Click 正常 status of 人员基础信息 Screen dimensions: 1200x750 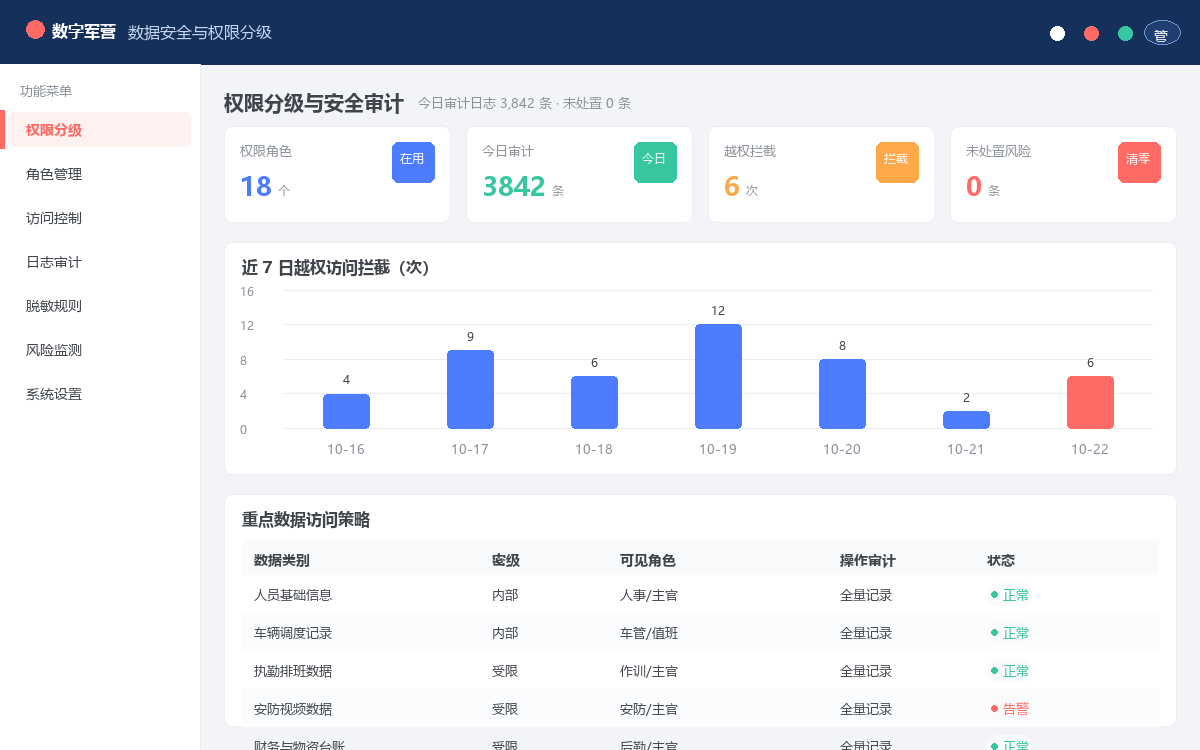click(1009, 595)
